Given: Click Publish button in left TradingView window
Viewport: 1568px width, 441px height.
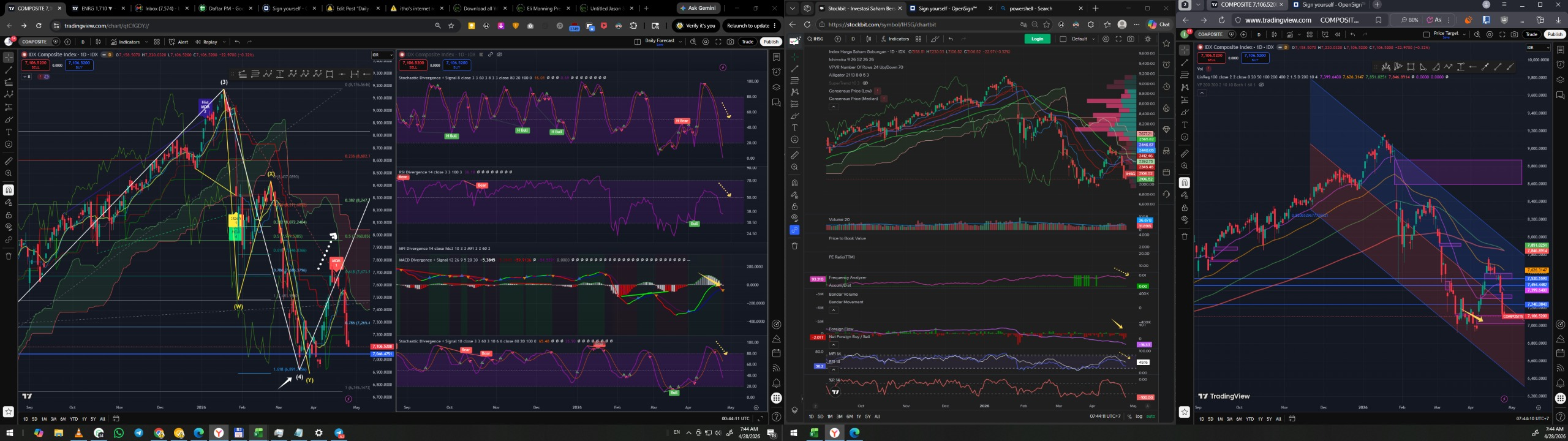Looking at the screenshot, I should (x=771, y=42).
